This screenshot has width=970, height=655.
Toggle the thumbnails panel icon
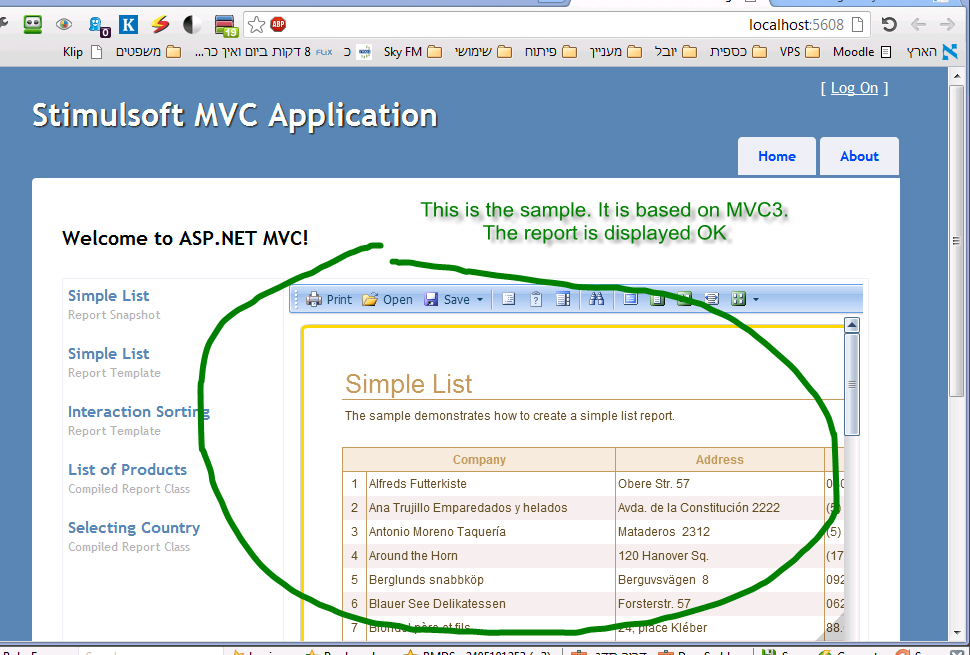point(563,299)
